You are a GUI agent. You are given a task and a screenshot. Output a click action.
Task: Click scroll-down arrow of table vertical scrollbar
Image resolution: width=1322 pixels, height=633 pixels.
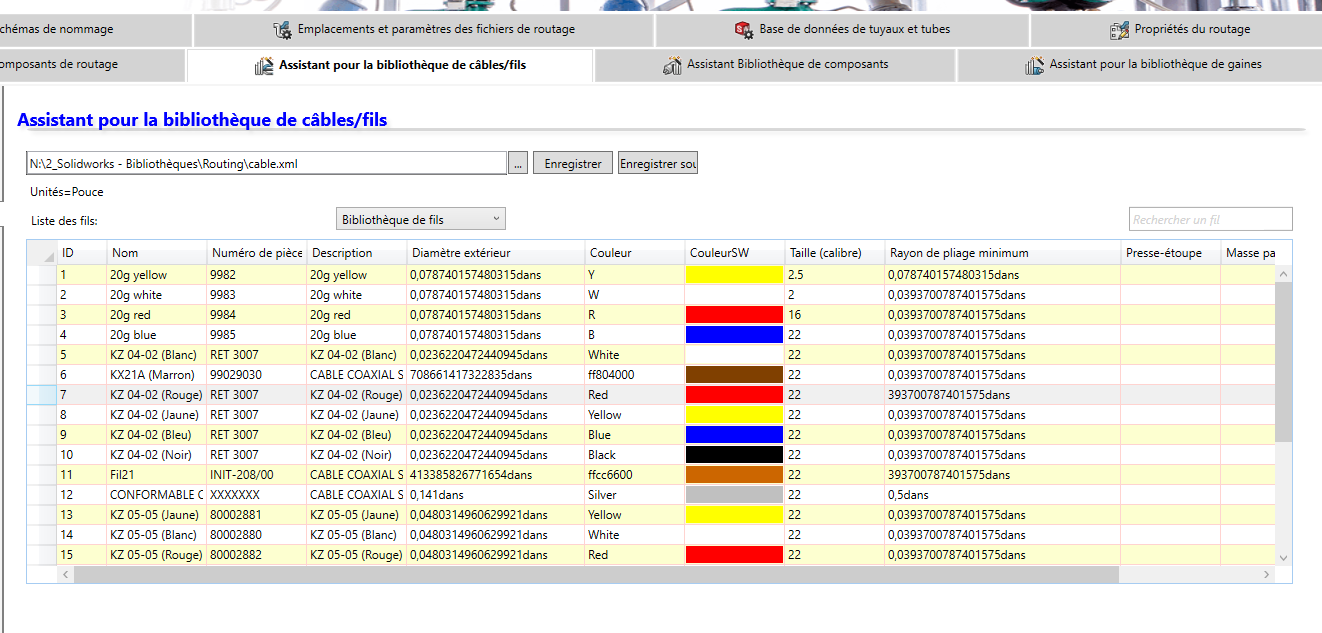click(1284, 557)
